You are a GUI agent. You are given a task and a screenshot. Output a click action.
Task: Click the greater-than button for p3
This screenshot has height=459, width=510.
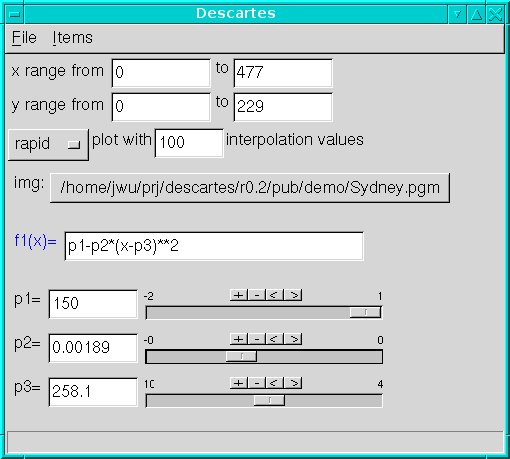(293, 383)
